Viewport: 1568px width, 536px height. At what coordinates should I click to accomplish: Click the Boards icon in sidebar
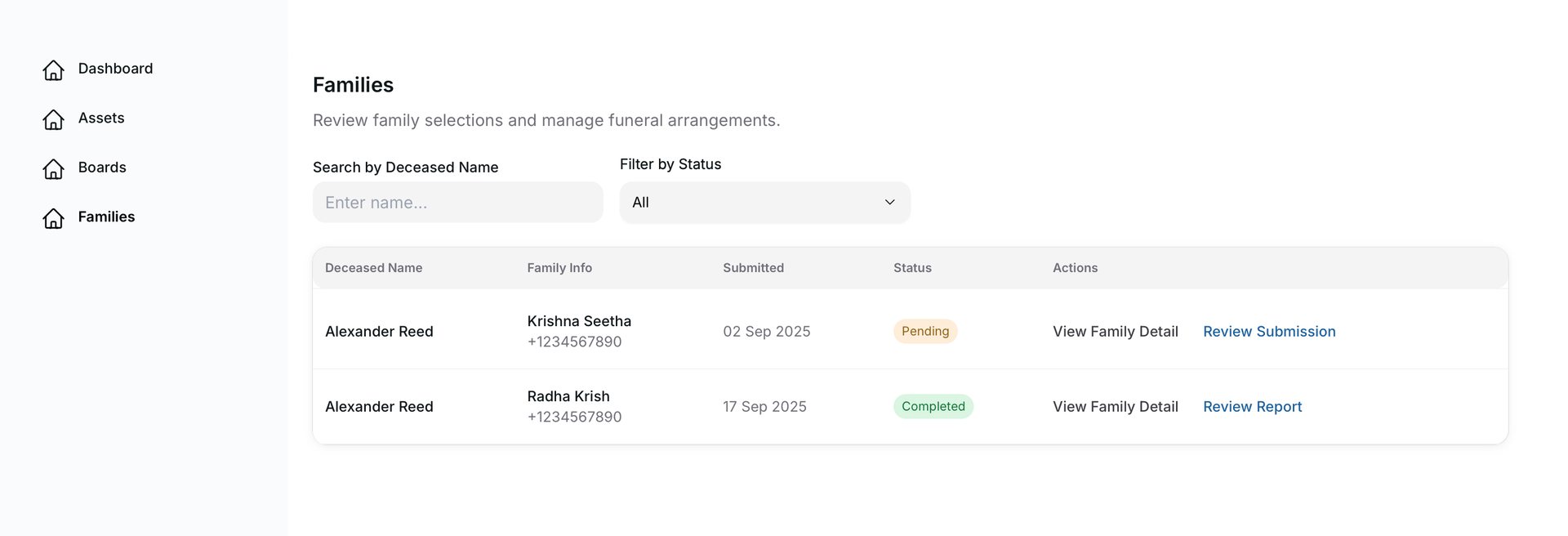(54, 168)
